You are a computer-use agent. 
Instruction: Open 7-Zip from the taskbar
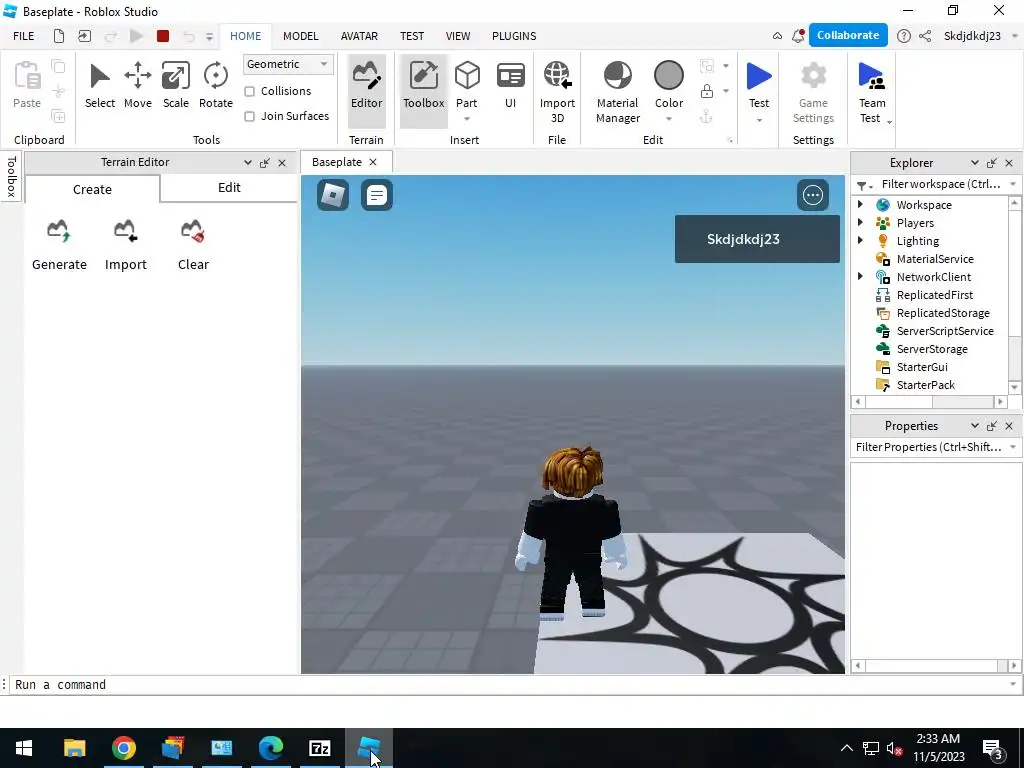[x=319, y=748]
